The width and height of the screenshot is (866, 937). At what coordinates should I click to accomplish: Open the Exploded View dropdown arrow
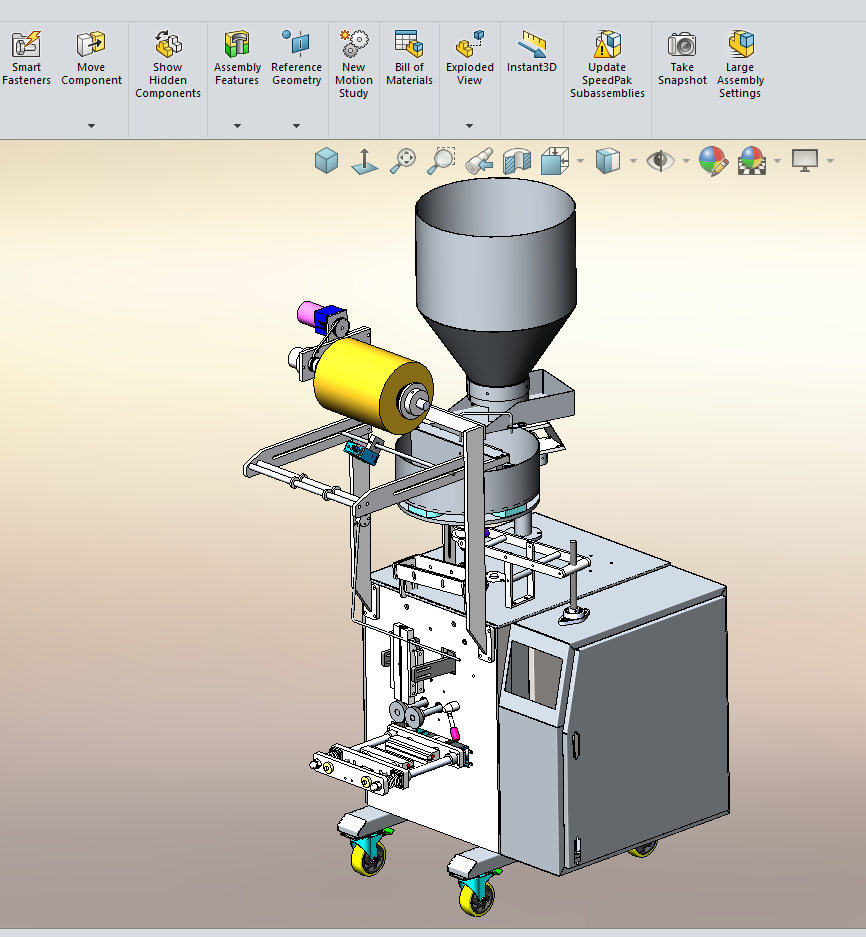pyautogui.click(x=469, y=126)
